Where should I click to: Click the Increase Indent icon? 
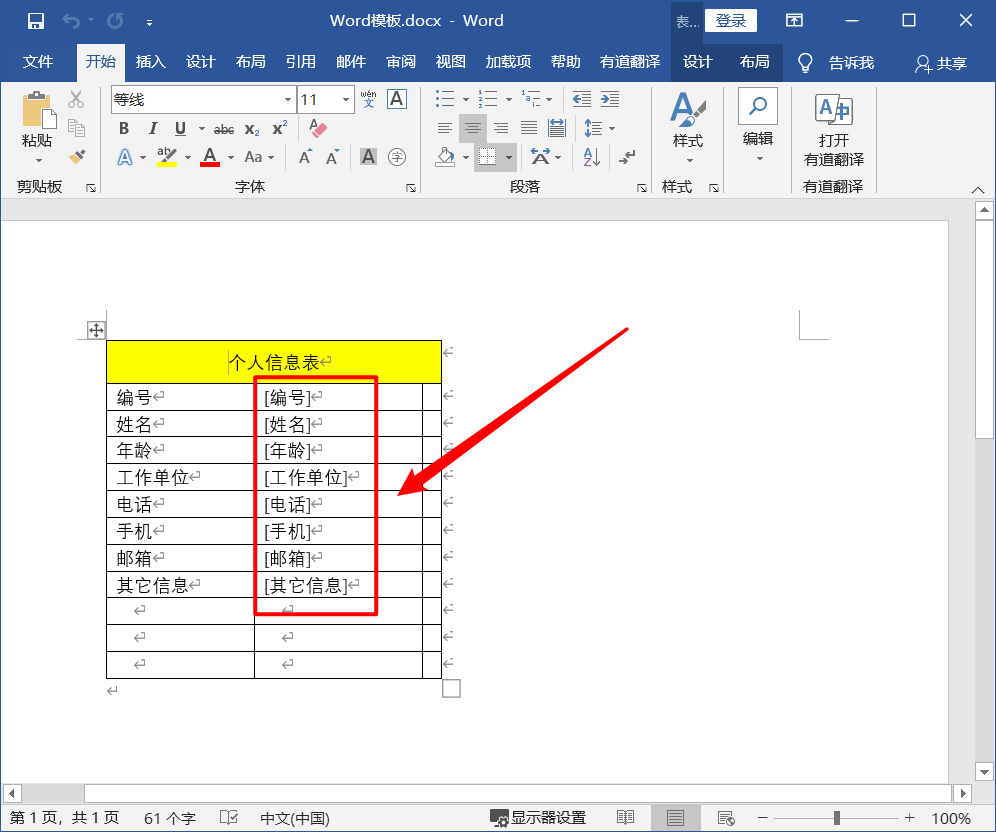coord(609,99)
